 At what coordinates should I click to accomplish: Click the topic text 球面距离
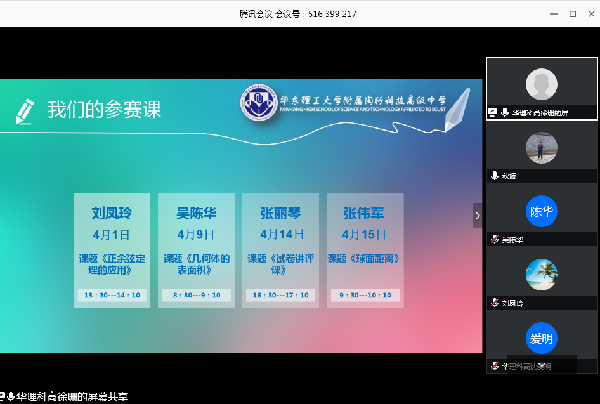tap(364, 259)
